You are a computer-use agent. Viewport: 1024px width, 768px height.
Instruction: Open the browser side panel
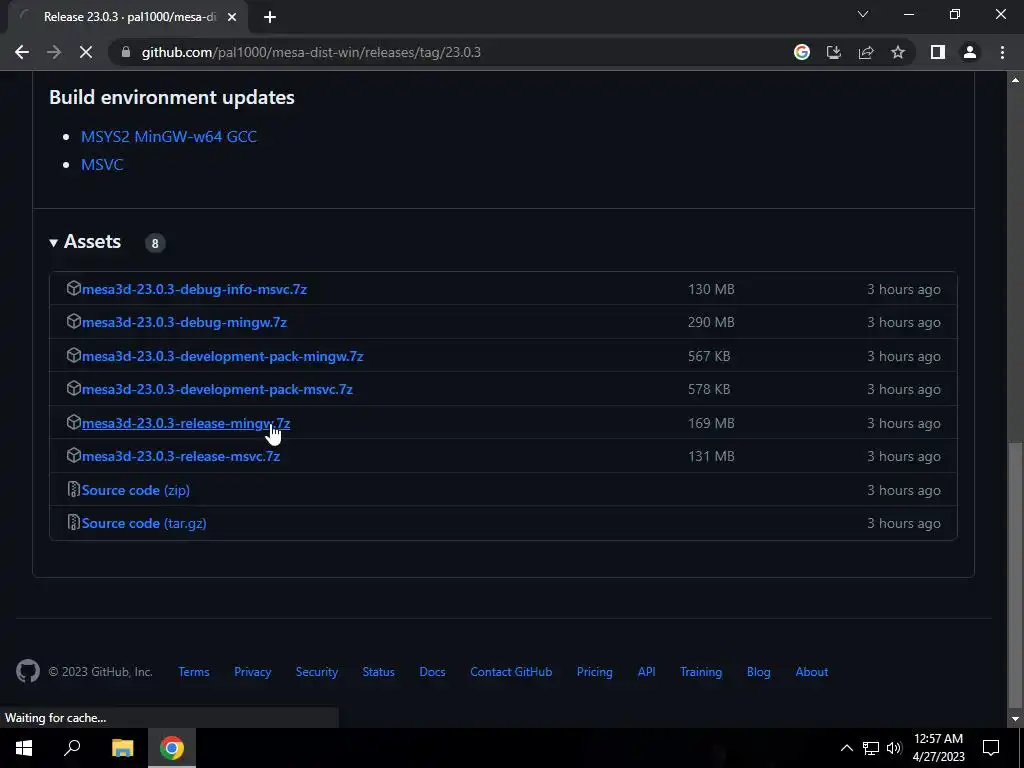tap(938, 52)
